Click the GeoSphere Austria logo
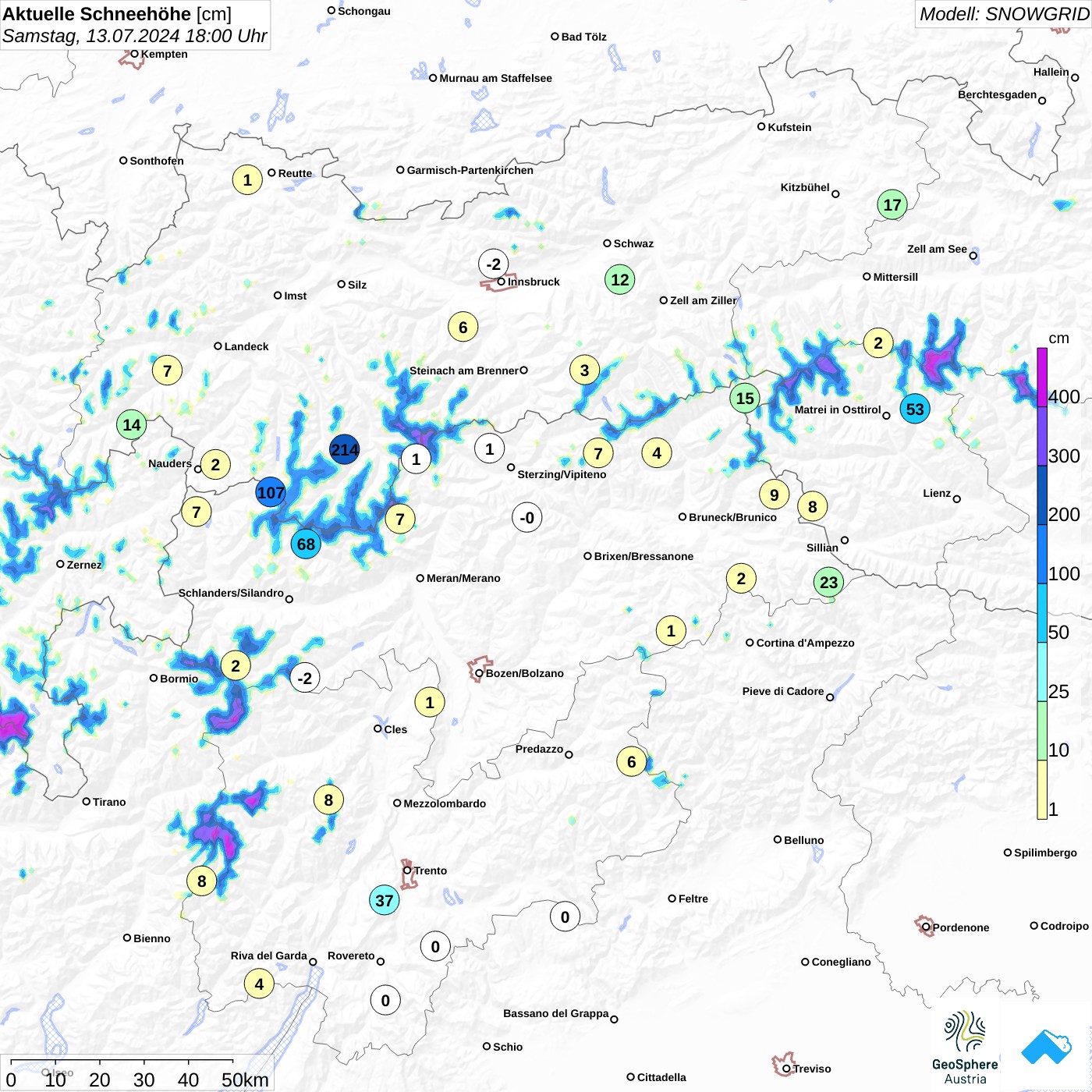 click(x=965, y=1048)
